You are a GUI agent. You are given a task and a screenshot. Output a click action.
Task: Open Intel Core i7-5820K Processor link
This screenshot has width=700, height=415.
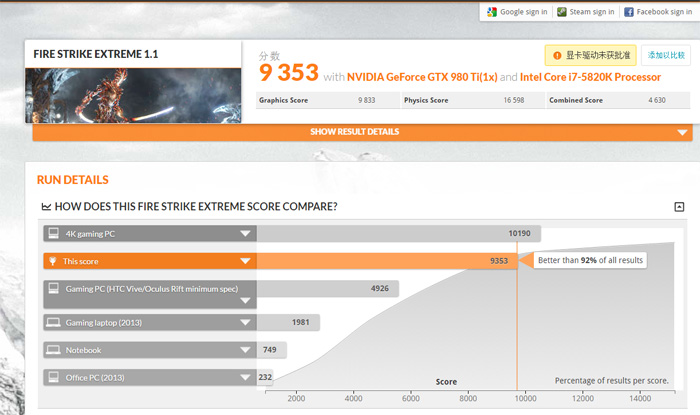pos(590,77)
